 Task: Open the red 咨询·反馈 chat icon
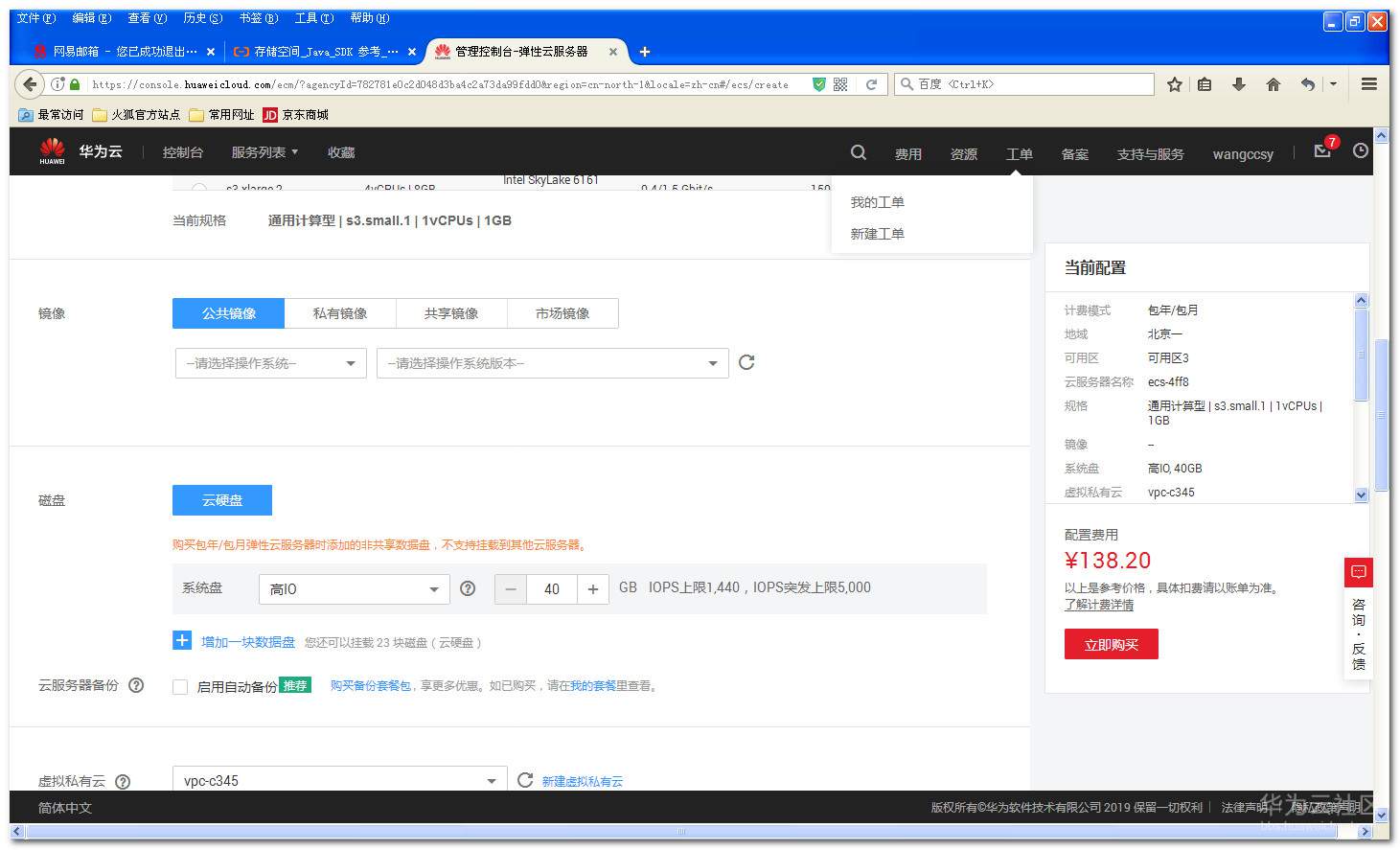[x=1358, y=572]
